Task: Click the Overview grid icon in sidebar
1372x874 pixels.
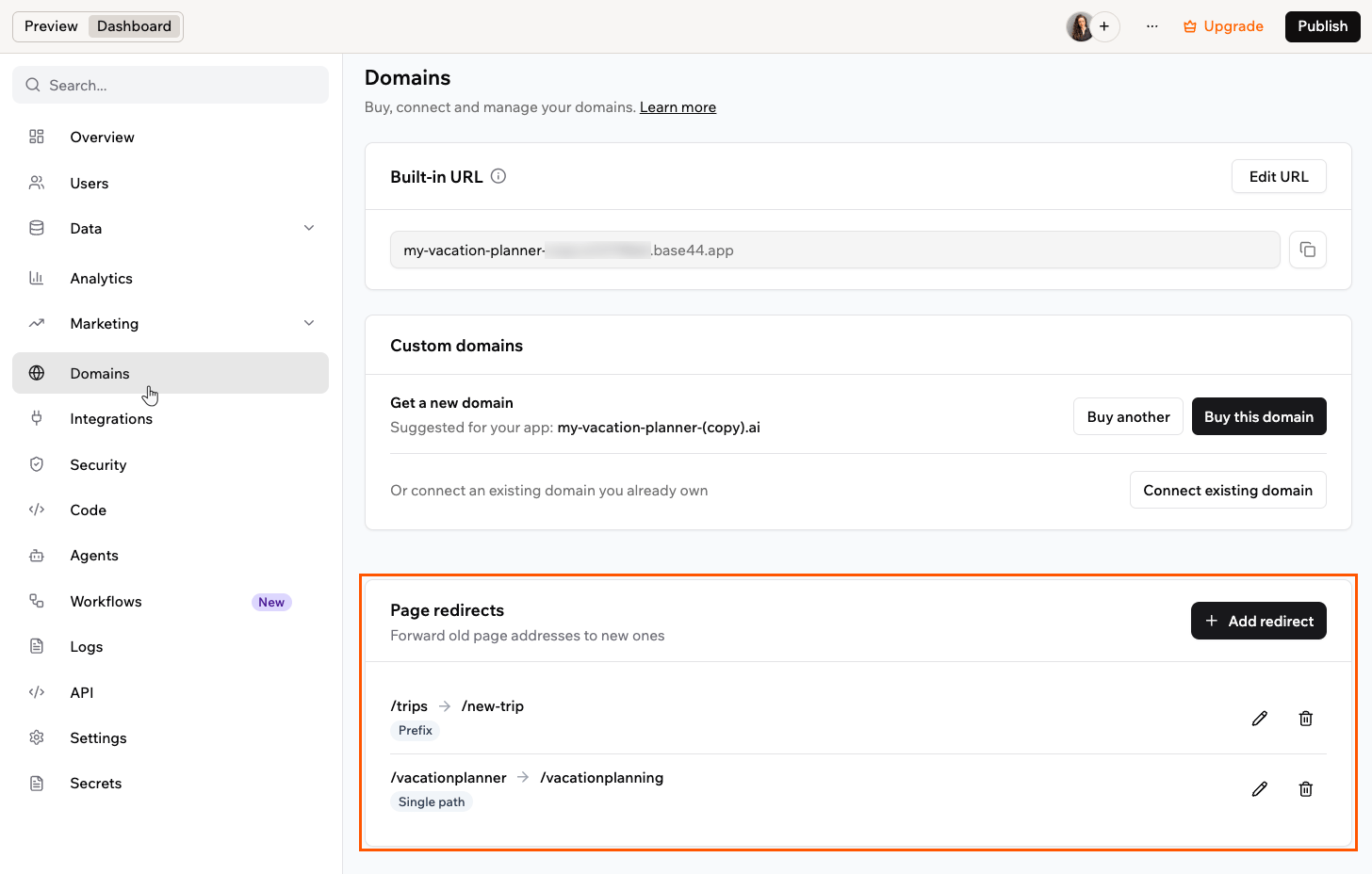Action: point(37,137)
